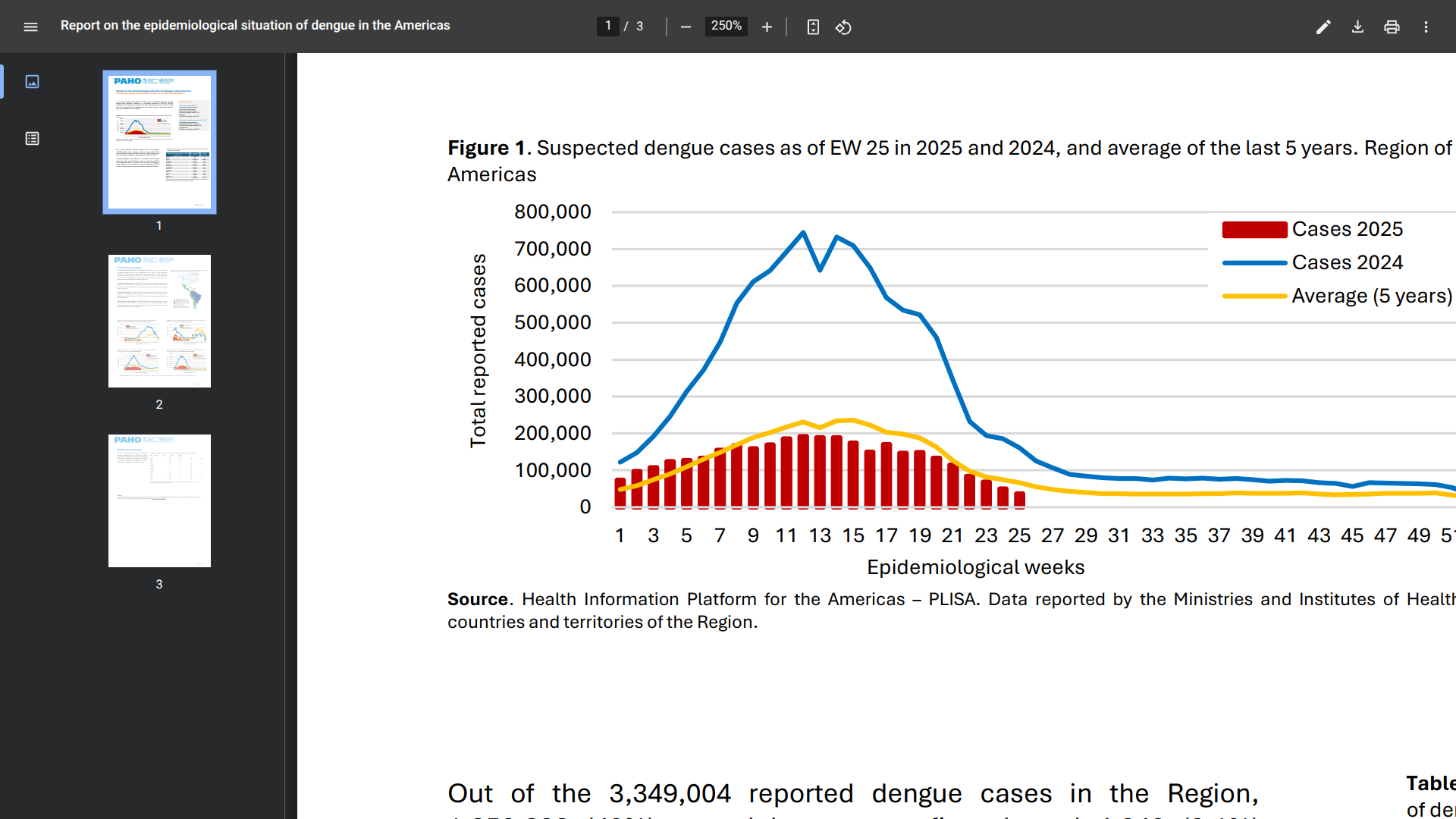Viewport: 1456px width, 819px height.
Task: Jump to page 2 thumbnail
Action: (159, 321)
